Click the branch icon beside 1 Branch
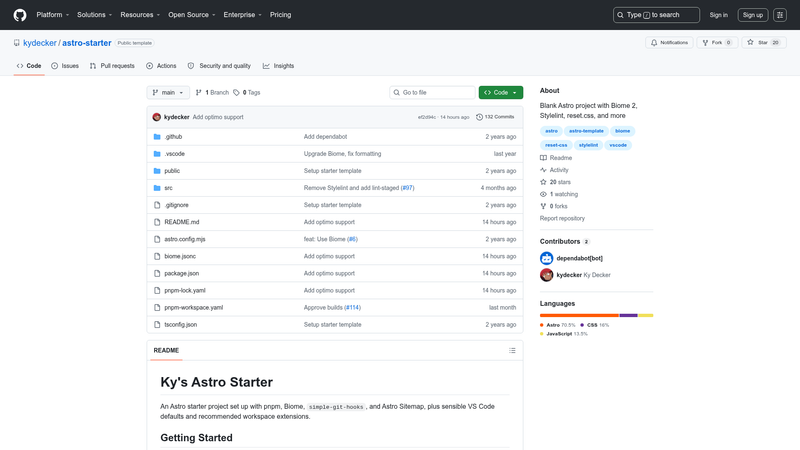Viewport: 800px width, 450px height. tap(198, 93)
